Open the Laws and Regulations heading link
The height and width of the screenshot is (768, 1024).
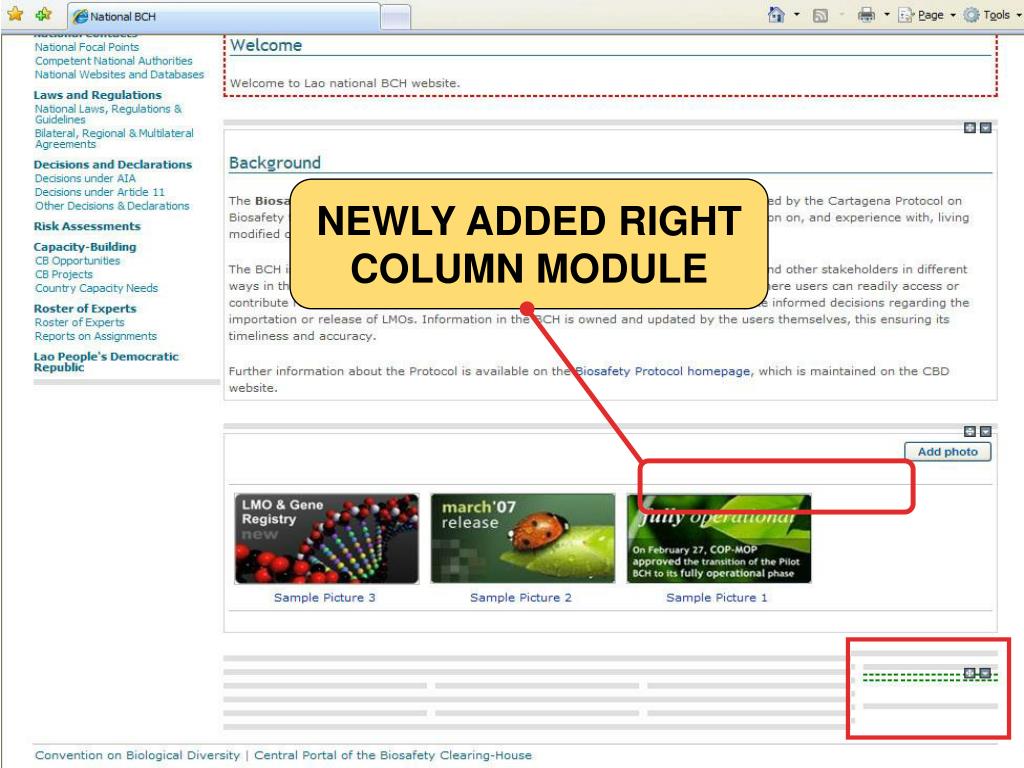point(97,95)
